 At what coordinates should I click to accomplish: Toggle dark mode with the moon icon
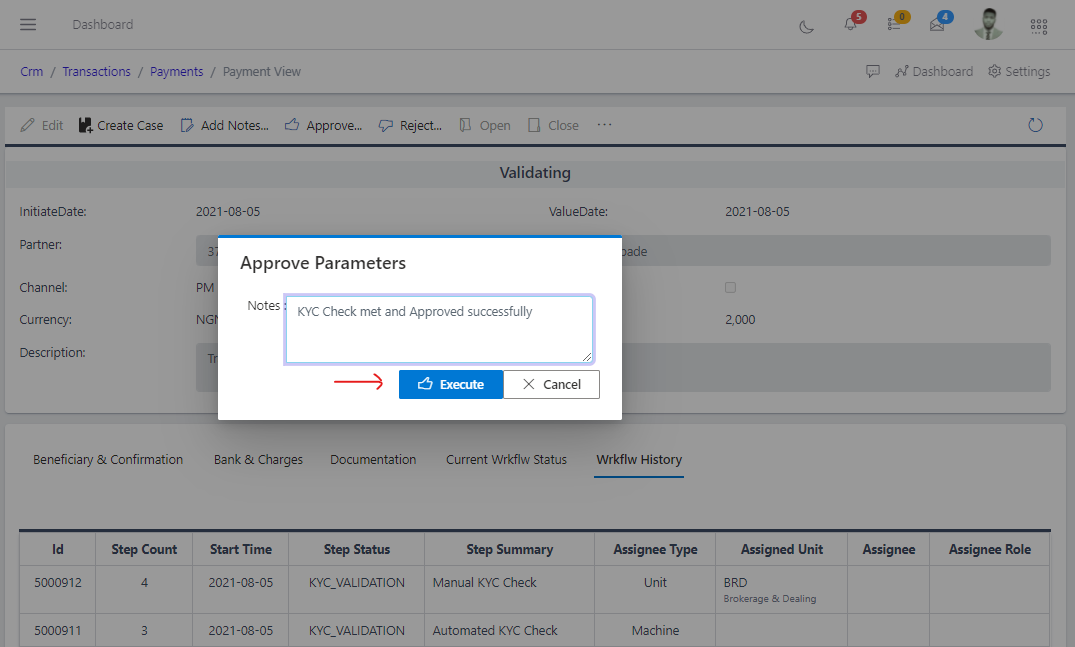[x=806, y=27]
